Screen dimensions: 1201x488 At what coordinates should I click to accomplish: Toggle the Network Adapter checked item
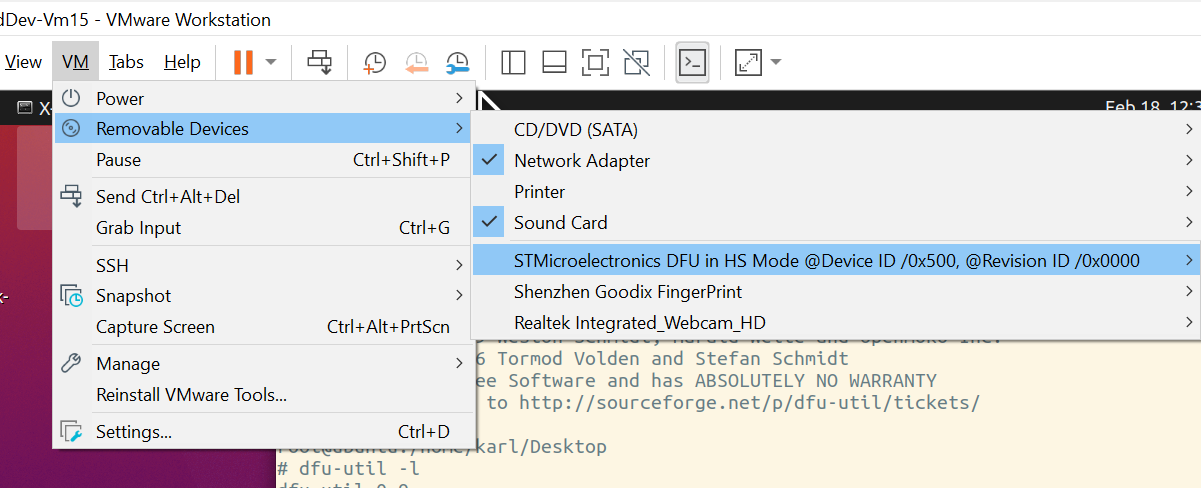click(x=836, y=161)
